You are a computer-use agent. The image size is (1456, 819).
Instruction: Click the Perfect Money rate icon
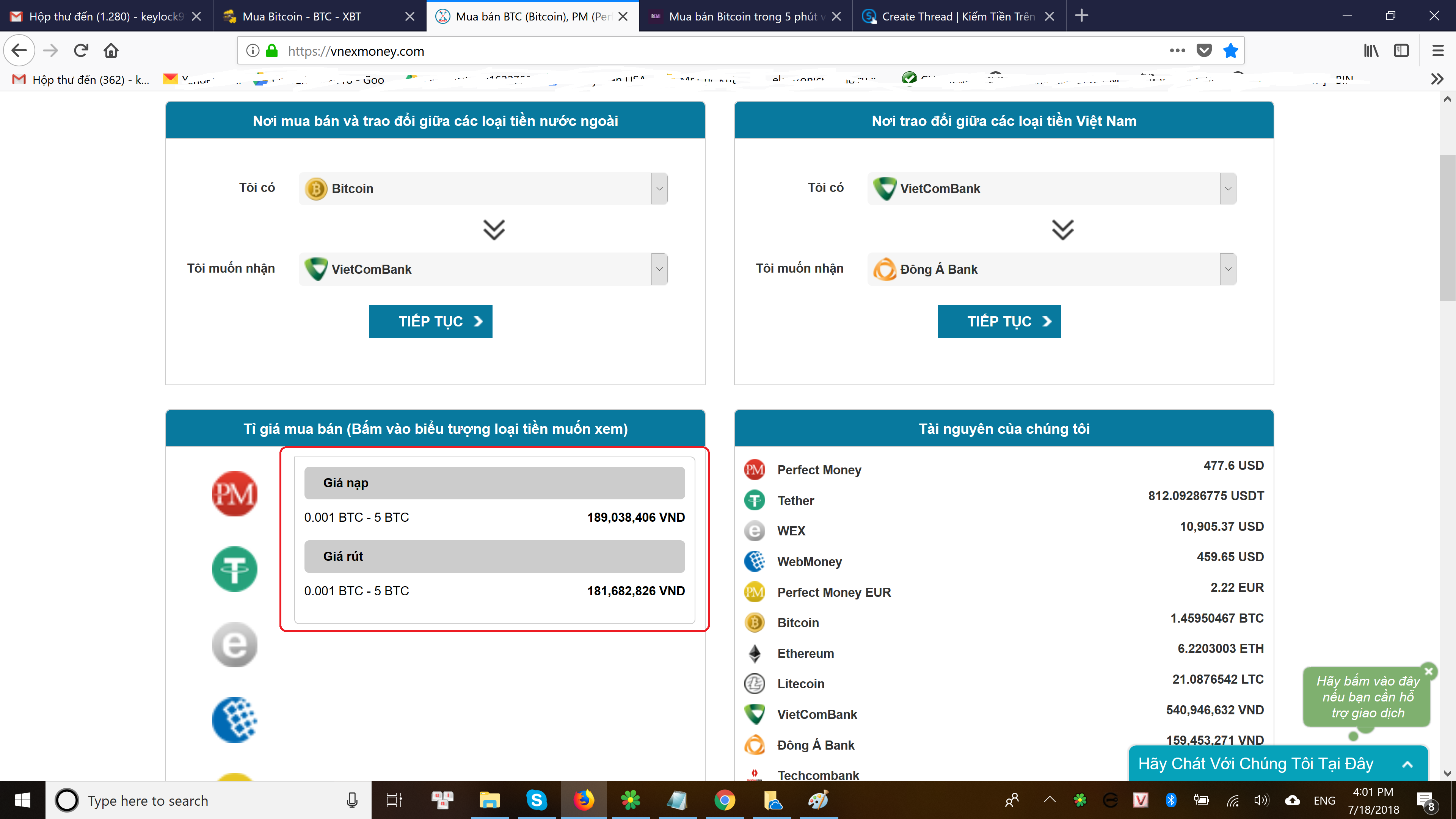click(234, 493)
